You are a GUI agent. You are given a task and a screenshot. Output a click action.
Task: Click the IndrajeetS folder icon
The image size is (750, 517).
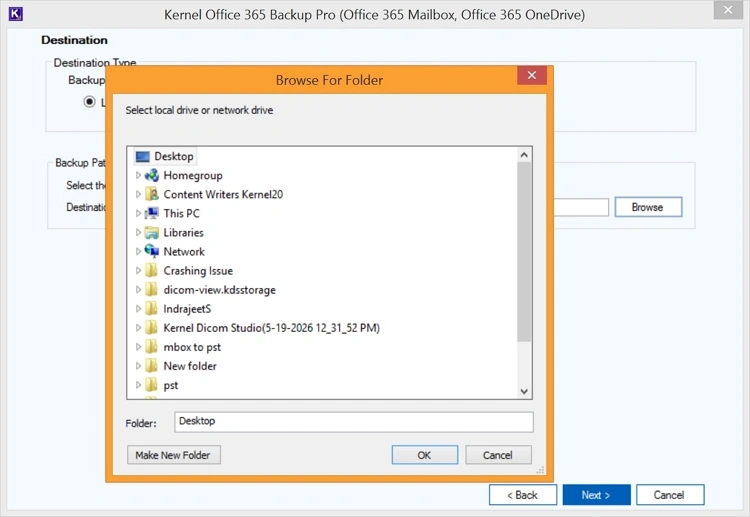pyautogui.click(x=151, y=308)
